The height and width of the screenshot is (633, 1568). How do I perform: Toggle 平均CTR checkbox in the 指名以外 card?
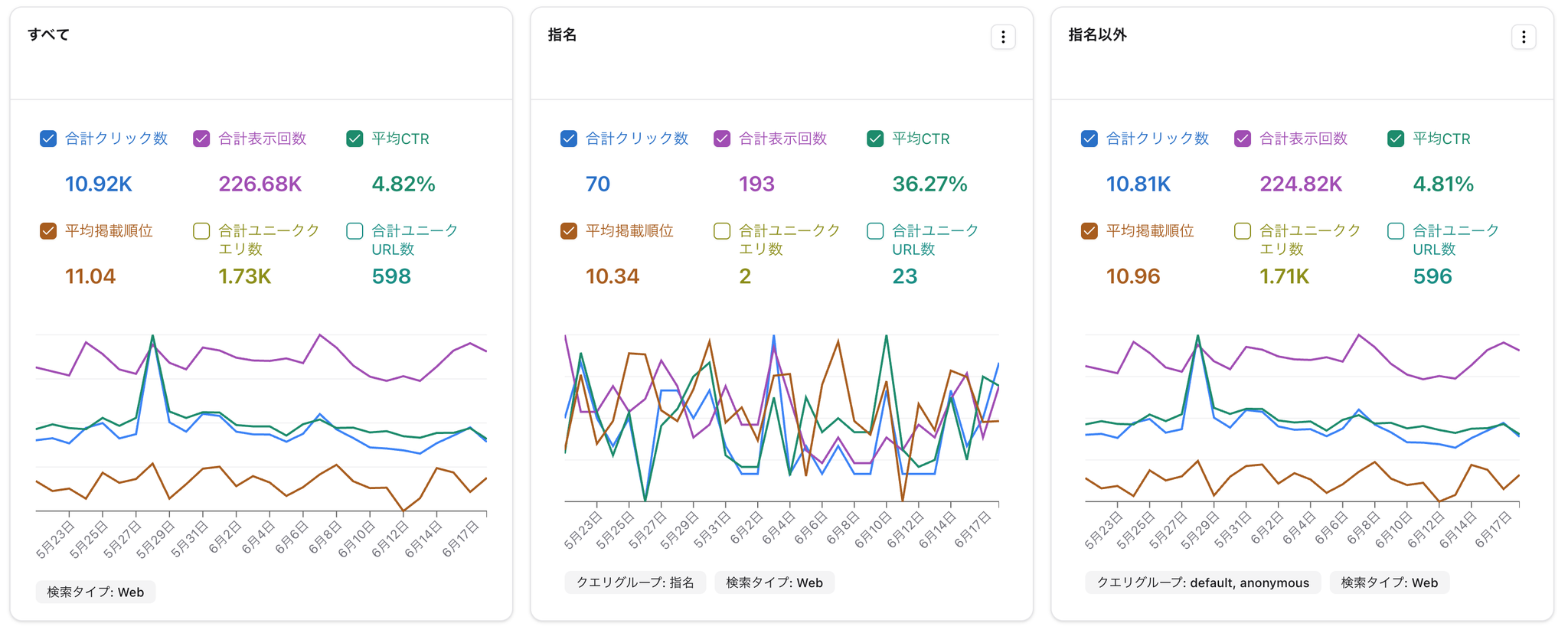(x=1396, y=139)
